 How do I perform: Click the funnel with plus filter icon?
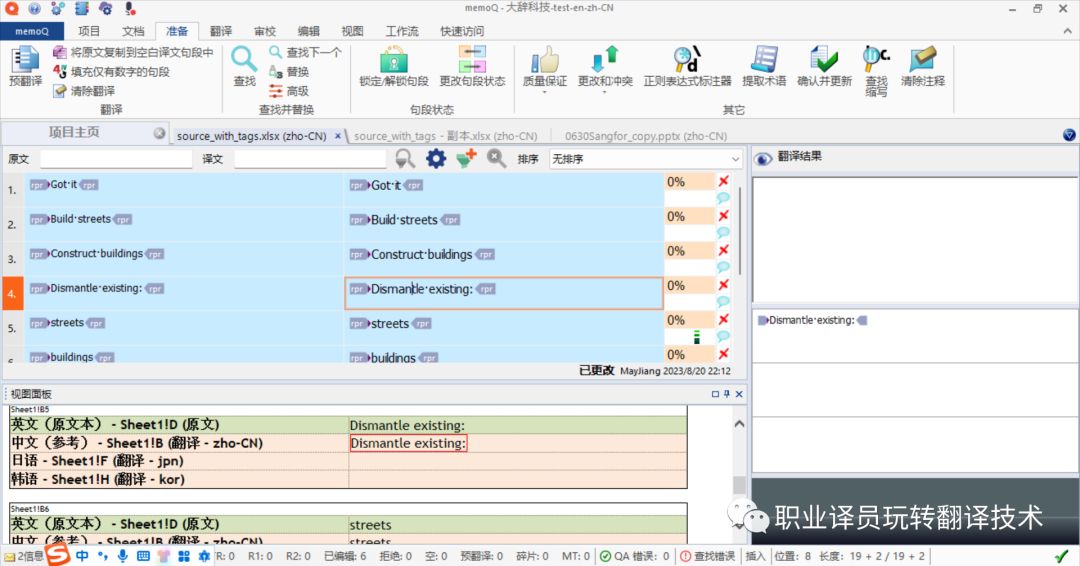coord(466,158)
